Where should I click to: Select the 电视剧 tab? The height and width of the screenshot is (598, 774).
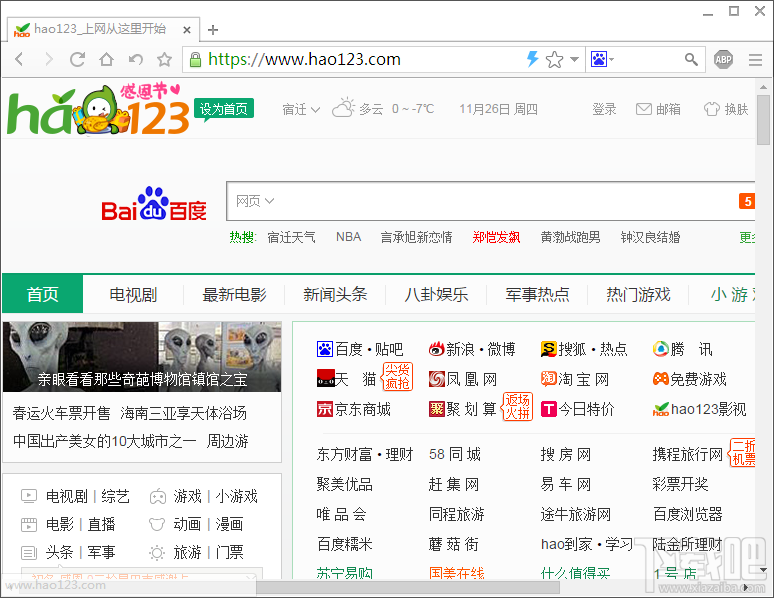133,294
